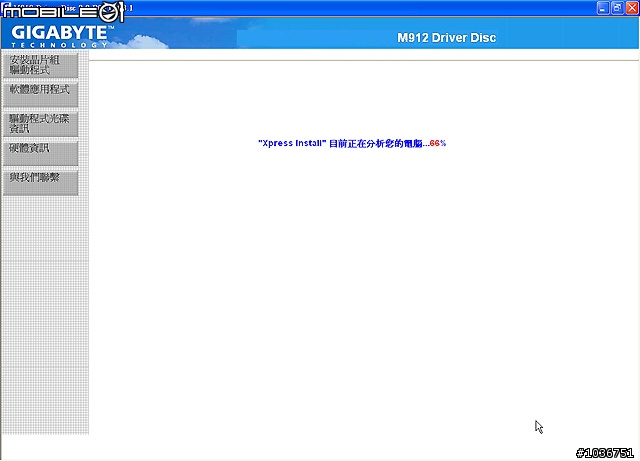
Task: Minimize the M912 Driver Disc window
Action: [603, 8]
